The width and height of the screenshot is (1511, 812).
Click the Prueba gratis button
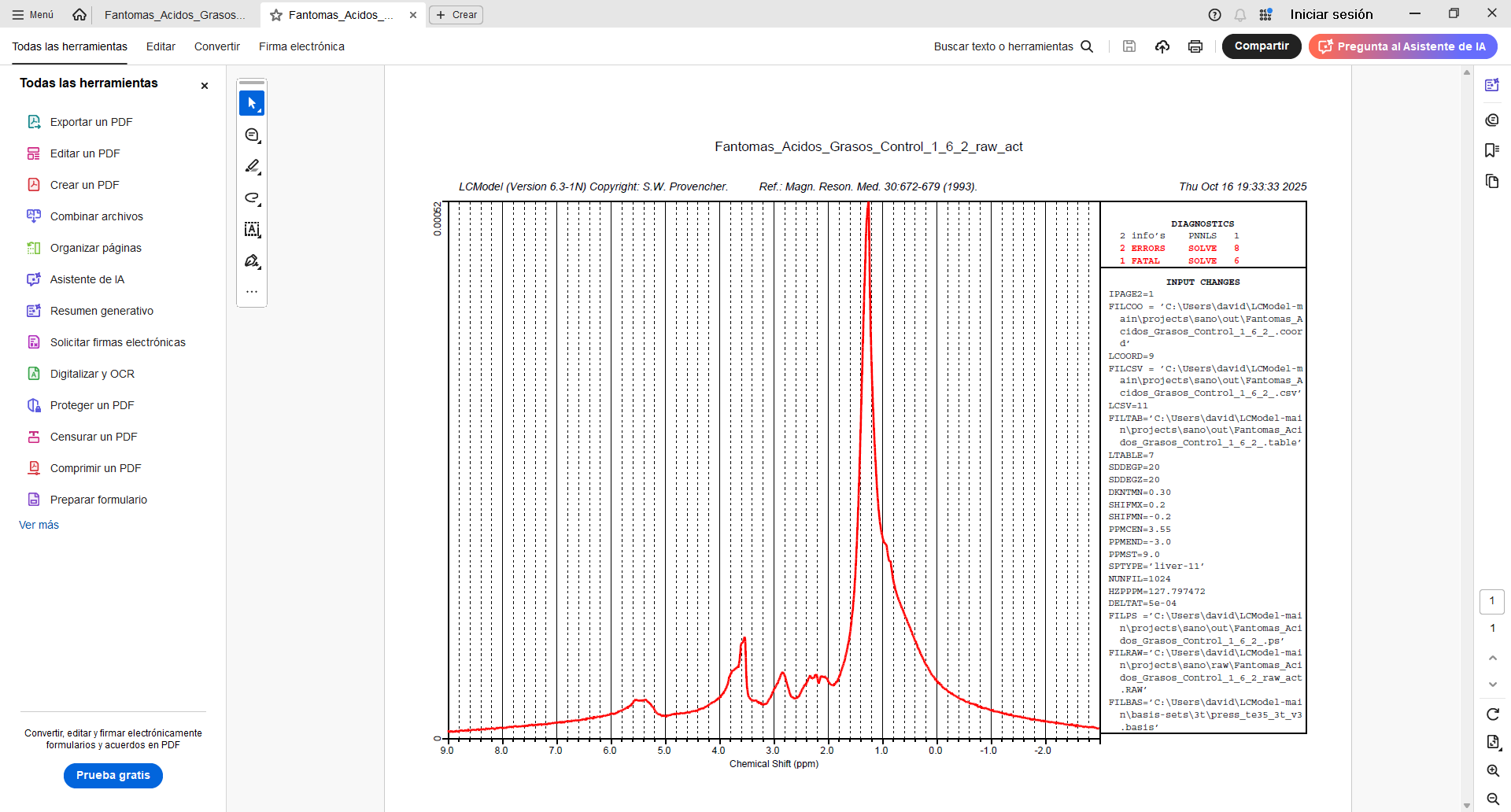coord(113,776)
